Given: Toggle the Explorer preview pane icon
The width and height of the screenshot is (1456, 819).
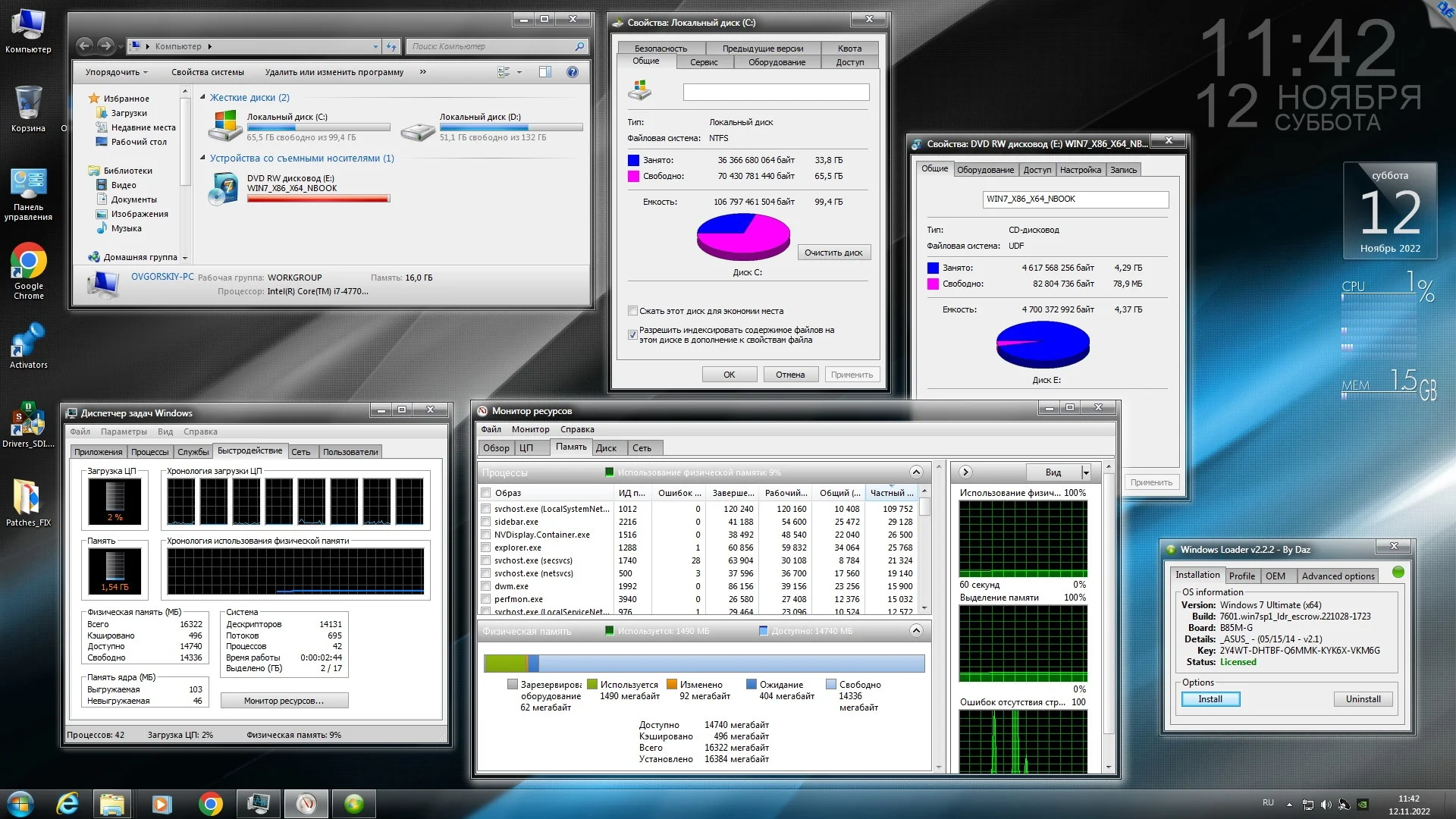Looking at the screenshot, I should coord(544,72).
